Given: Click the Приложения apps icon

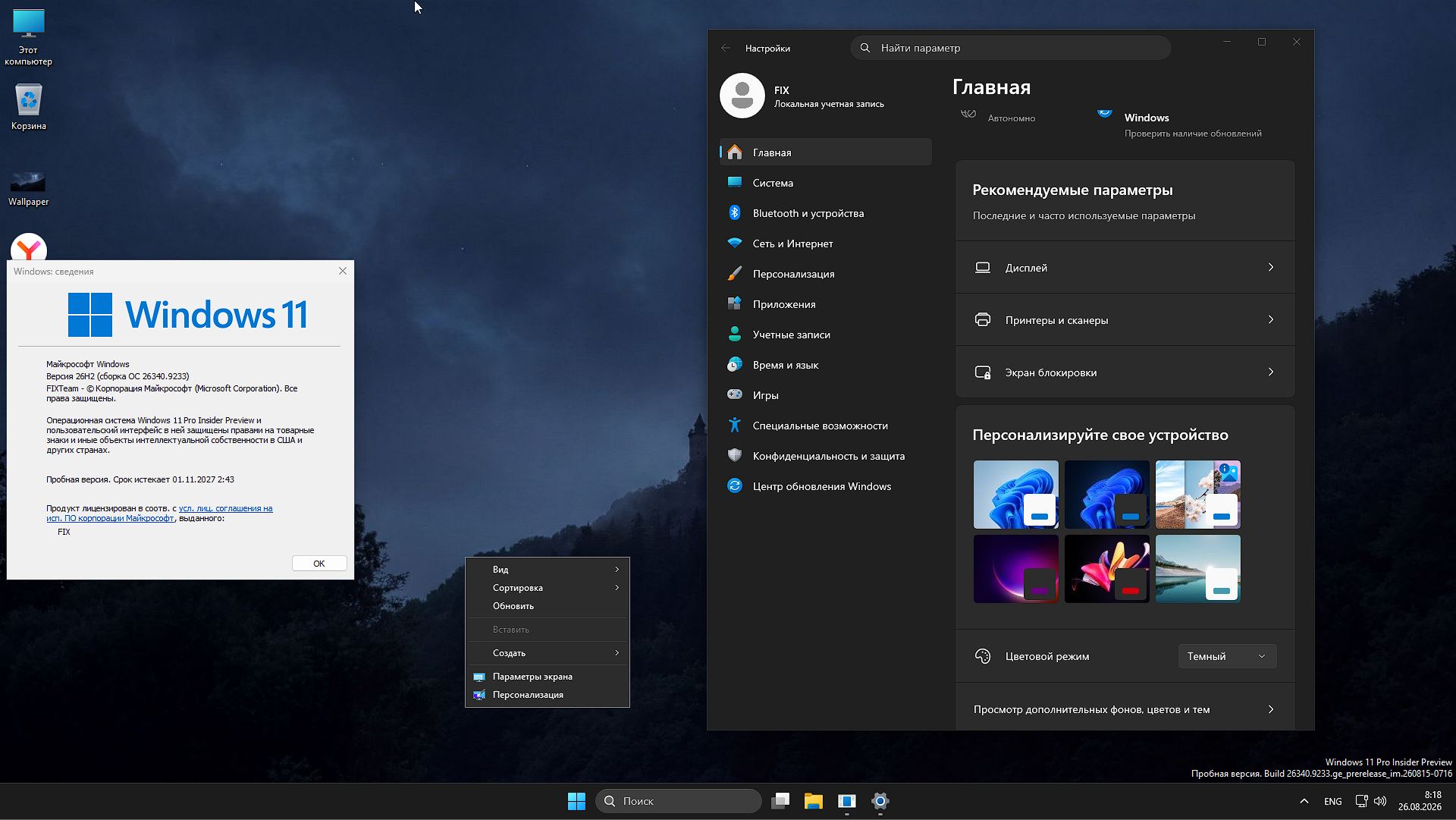Looking at the screenshot, I should coord(734,304).
